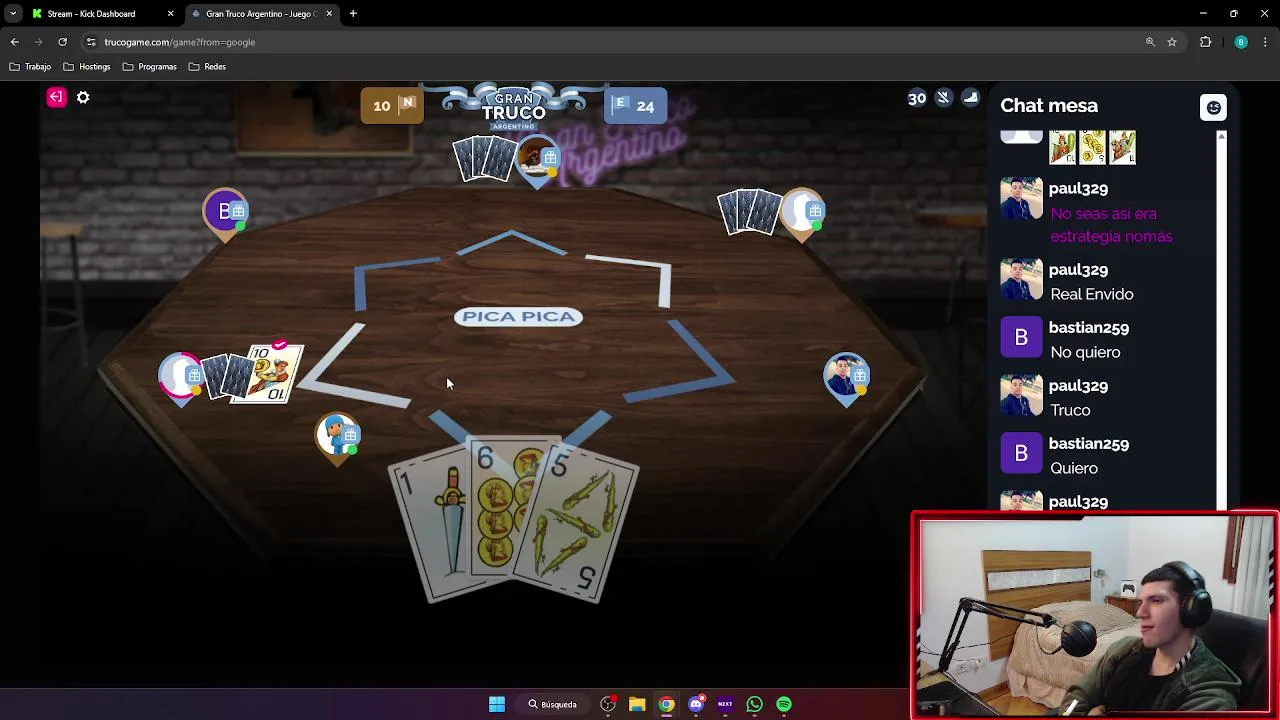Viewport: 1280px width, 720px height.
Task: Bookmark this page with star icon
Action: pyautogui.click(x=1172, y=42)
